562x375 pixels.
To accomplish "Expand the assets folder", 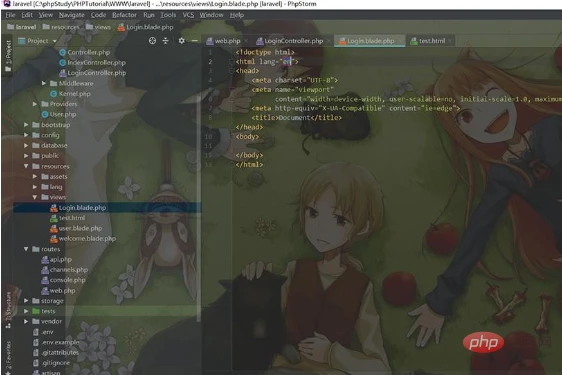I will tap(35, 176).
